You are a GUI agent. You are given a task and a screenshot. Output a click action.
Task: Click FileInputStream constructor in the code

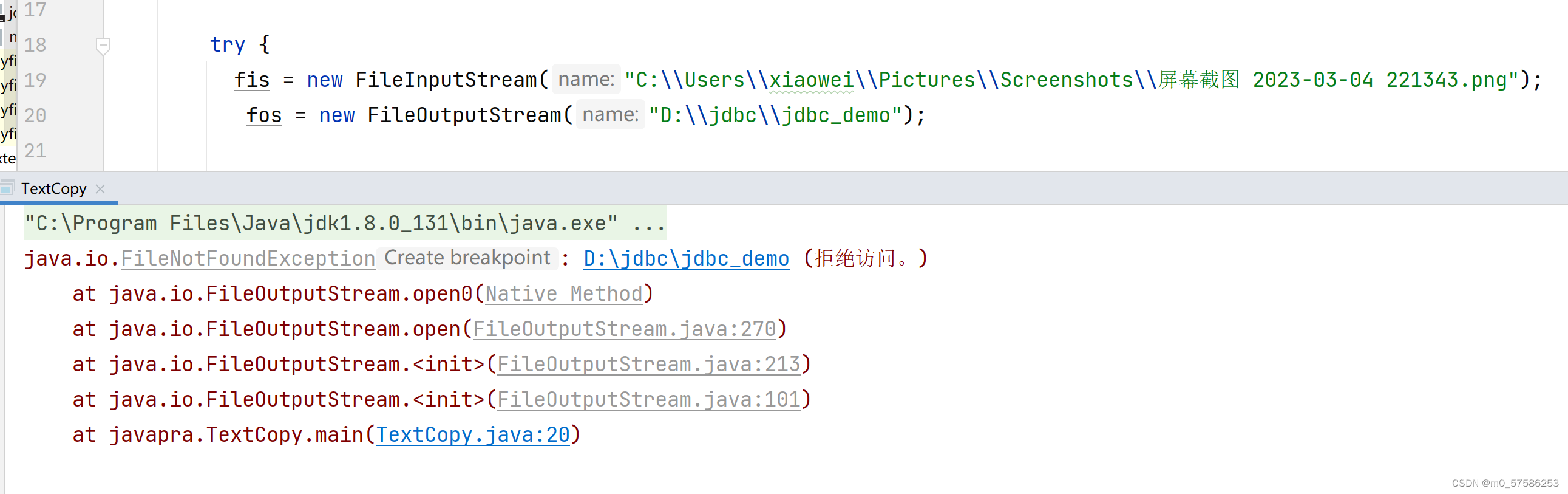[446, 80]
